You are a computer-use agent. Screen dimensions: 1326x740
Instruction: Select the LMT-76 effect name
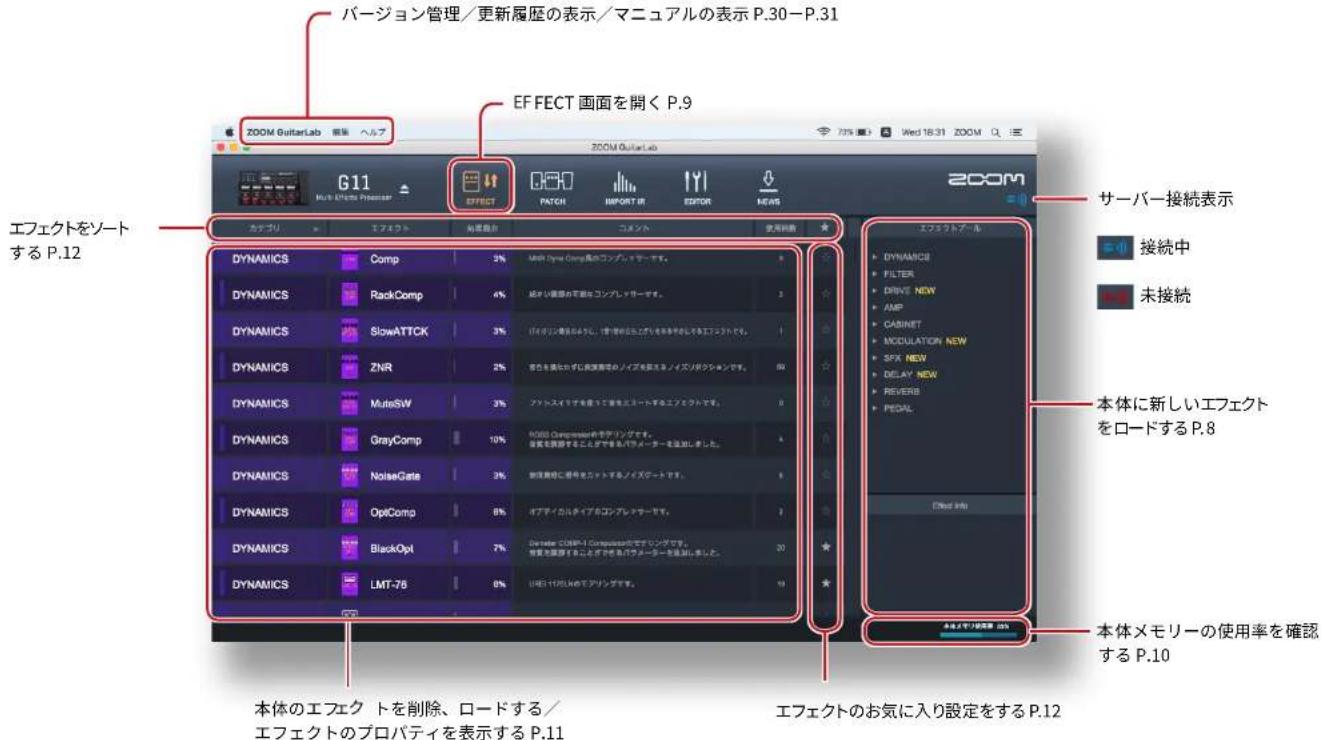point(388,583)
